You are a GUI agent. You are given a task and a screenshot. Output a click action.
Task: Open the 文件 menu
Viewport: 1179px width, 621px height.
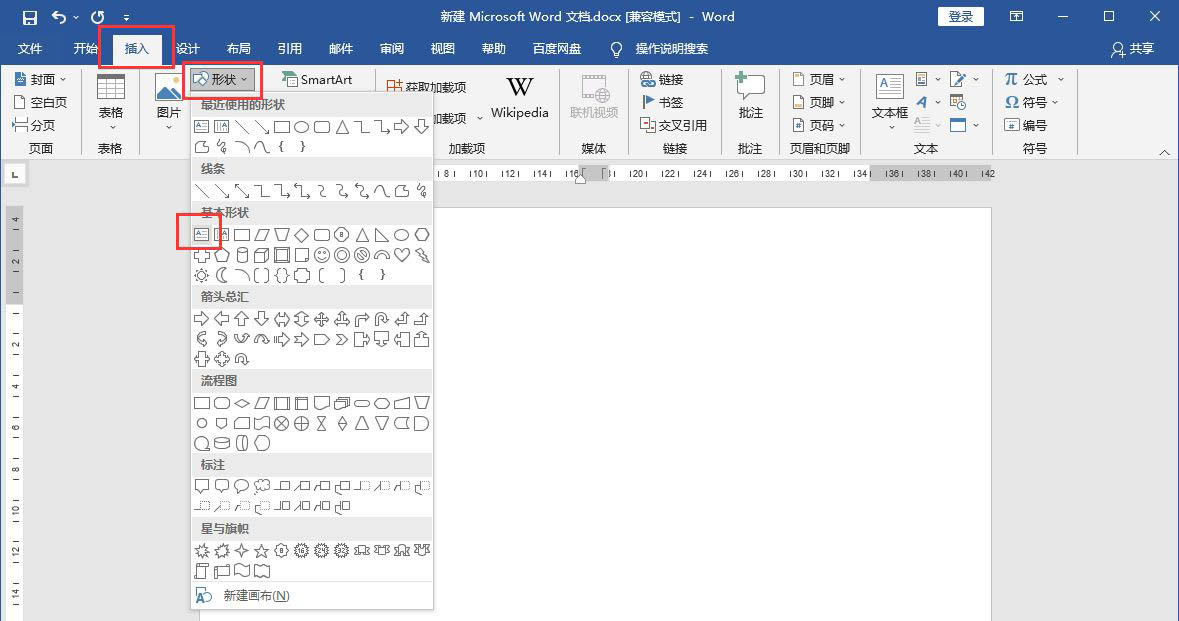tap(30, 48)
